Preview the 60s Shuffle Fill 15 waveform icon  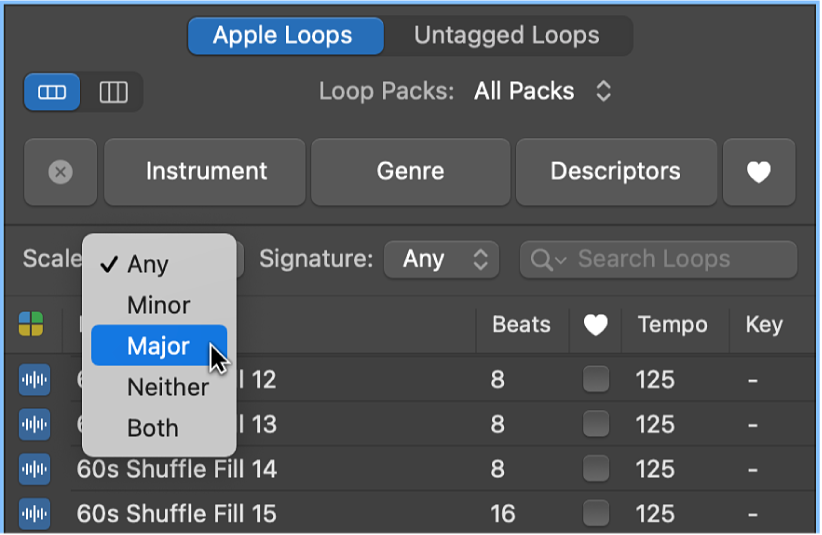[x=34, y=514]
